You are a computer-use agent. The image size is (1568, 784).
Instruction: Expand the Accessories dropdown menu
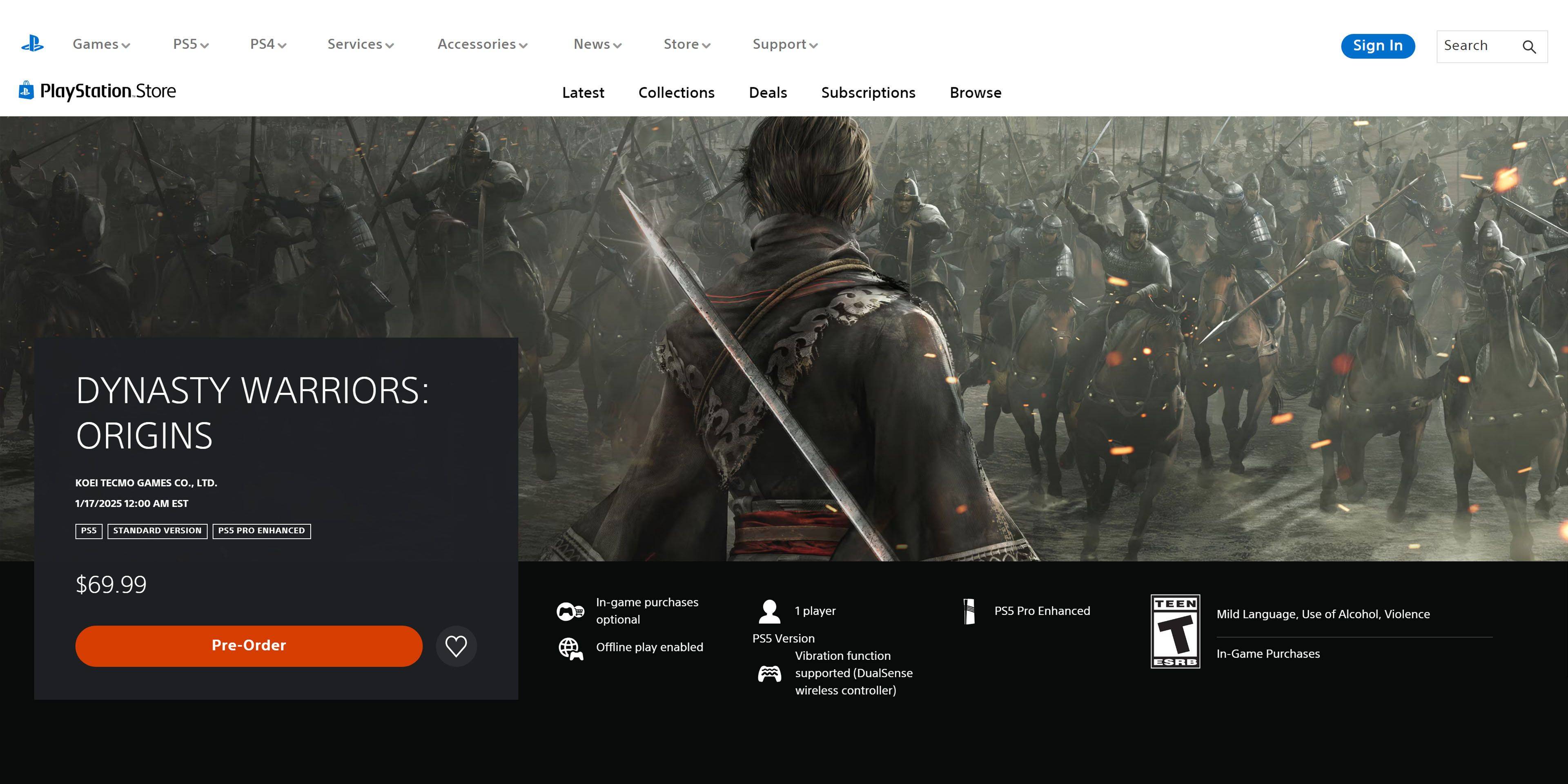[x=483, y=45]
